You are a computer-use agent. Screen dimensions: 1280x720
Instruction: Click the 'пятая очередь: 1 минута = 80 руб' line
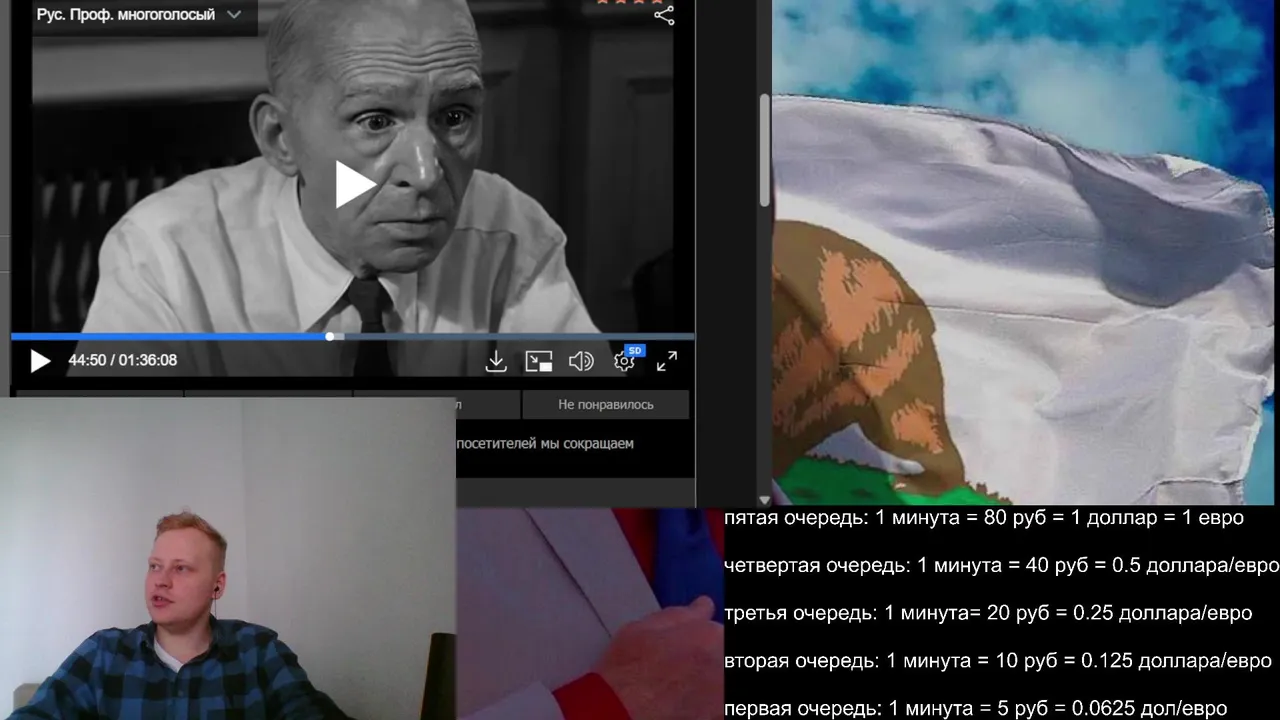[x=984, y=518]
